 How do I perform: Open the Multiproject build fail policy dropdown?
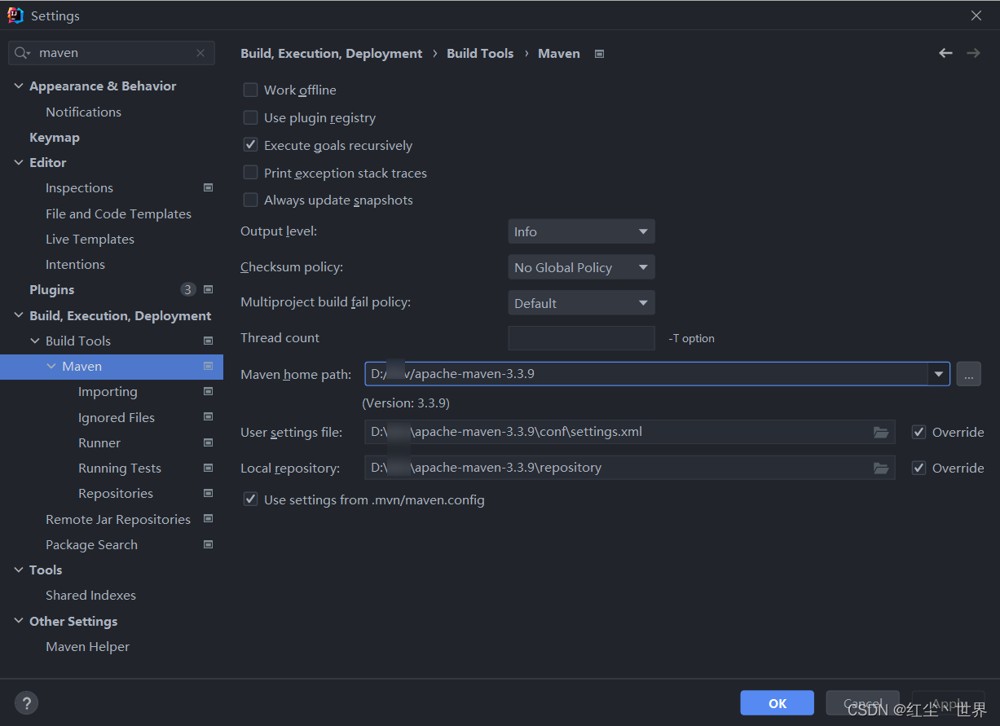[x=581, y=303]
